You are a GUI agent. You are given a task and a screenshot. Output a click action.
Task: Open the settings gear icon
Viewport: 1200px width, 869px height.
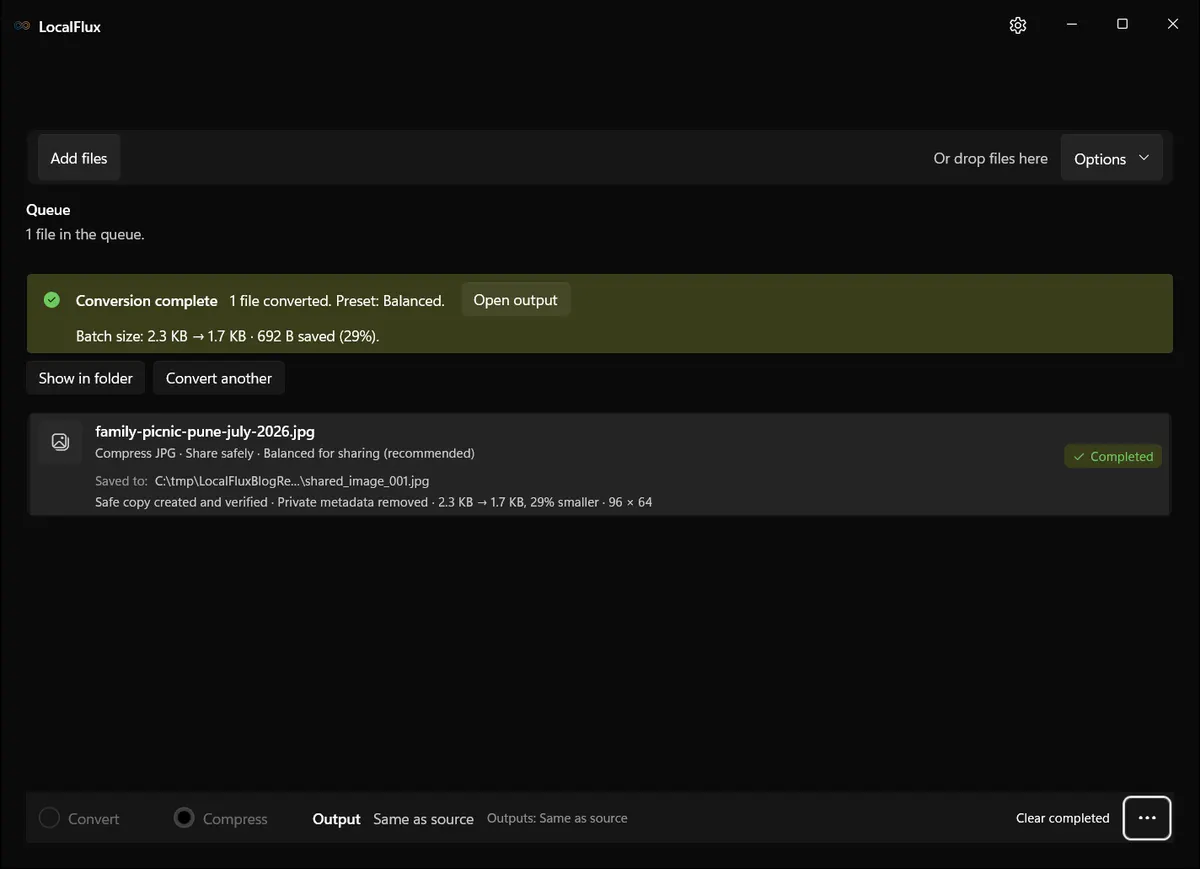[x=1018, y=25]
